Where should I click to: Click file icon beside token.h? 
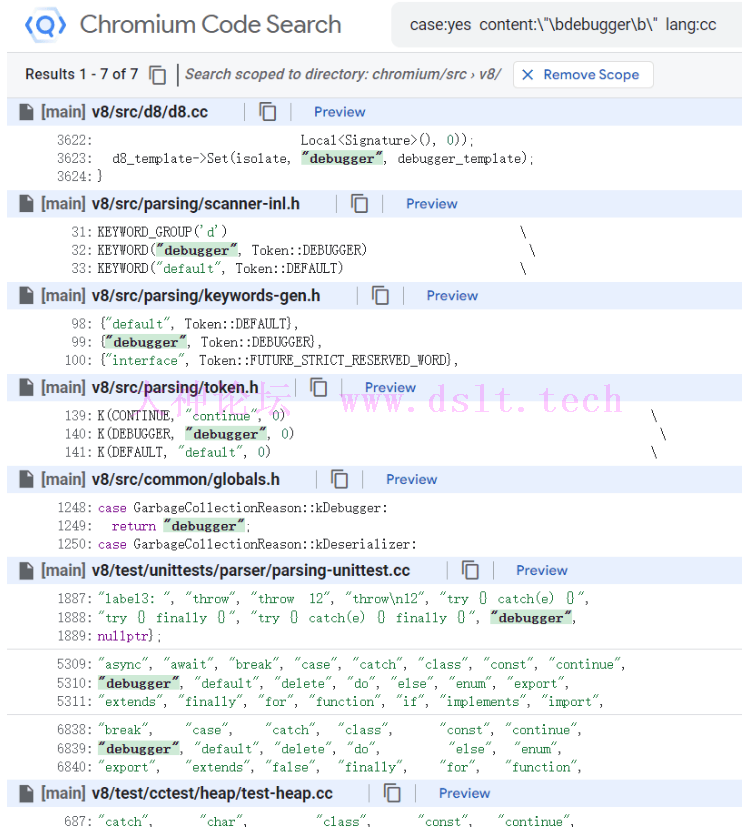tap(26, 387)
